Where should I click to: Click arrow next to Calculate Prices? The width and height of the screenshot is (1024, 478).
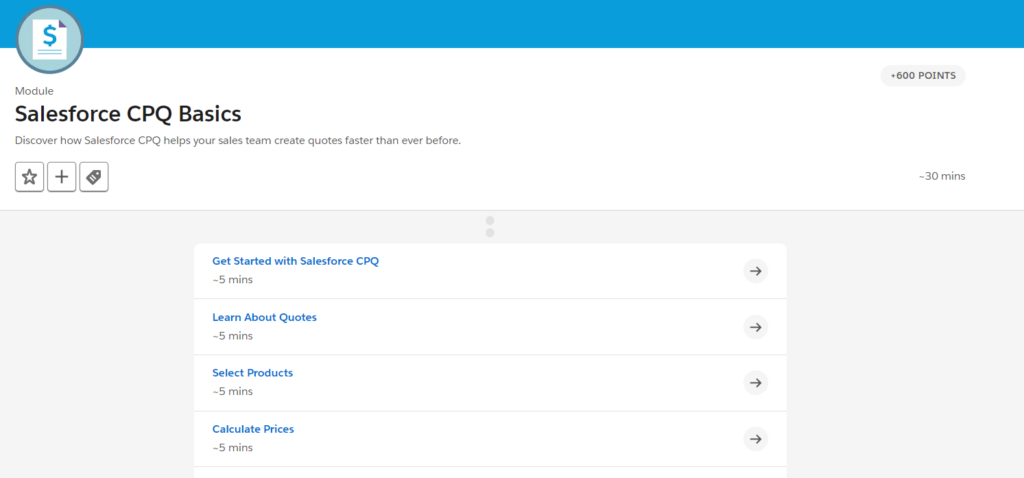click(x=756, y=439)
